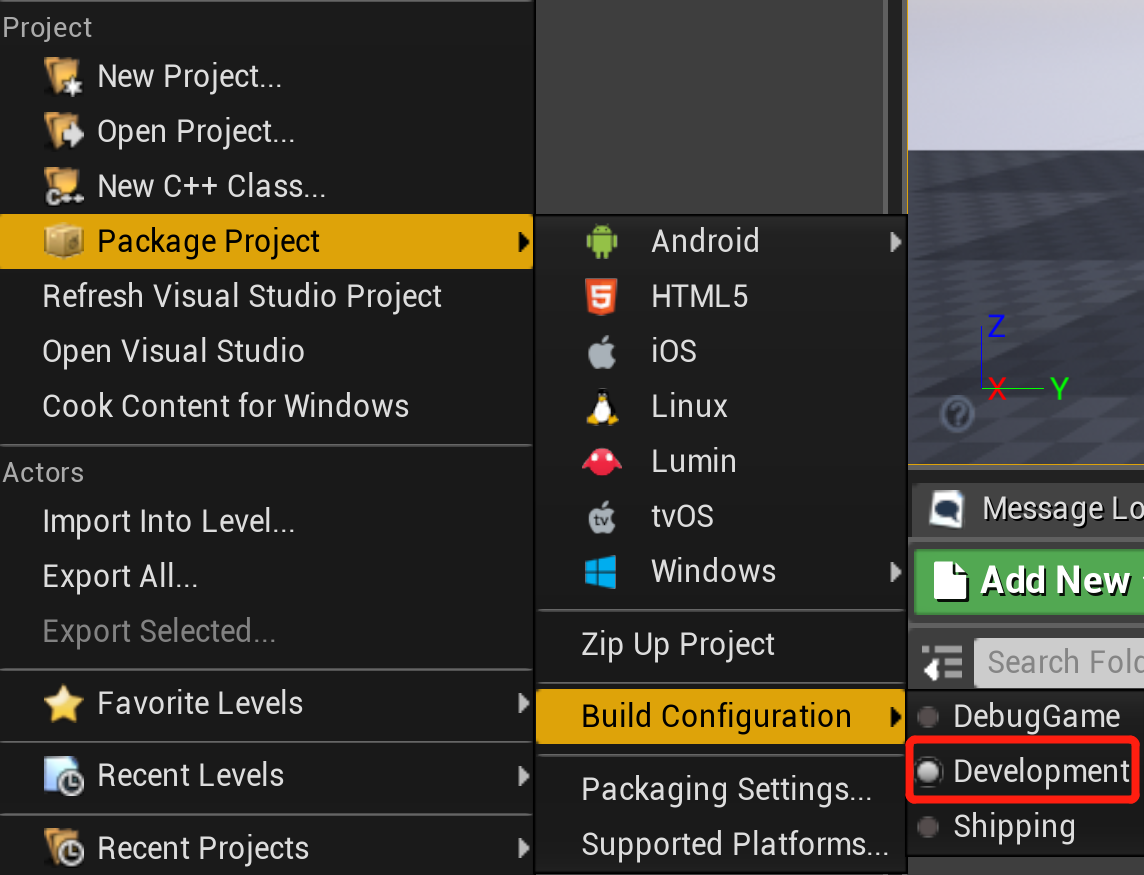The image size is (1144, 875).
Task: Click the Linux penguin icon
Action: 602,407
